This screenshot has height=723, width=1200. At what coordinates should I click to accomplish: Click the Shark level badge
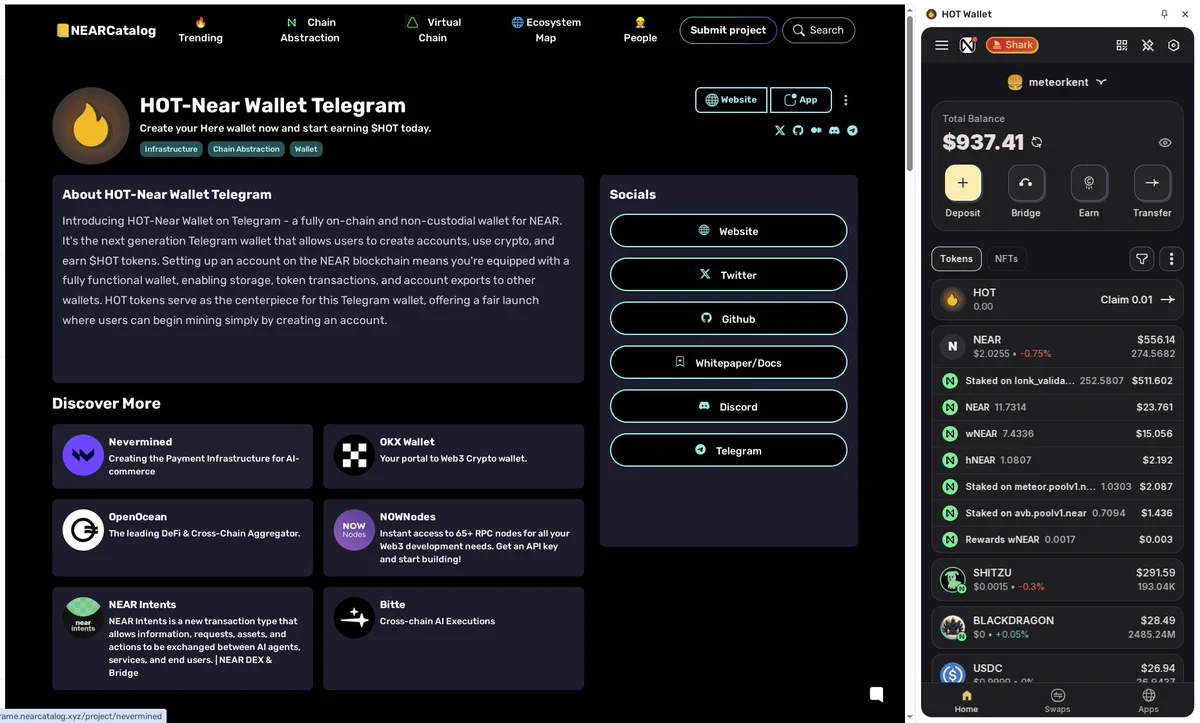[1012, 45]
